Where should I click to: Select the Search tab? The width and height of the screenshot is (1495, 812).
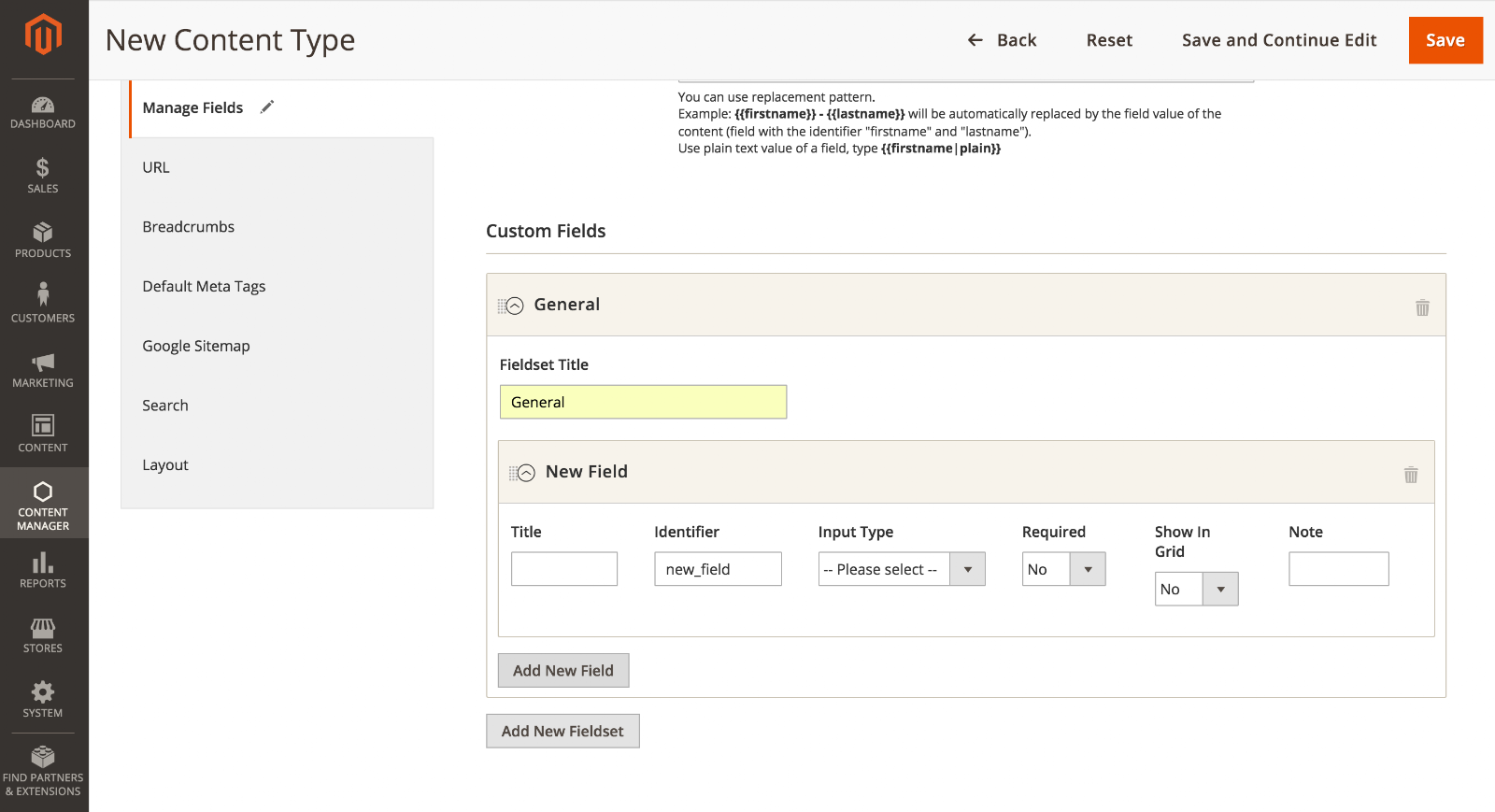tap(278, 406)
